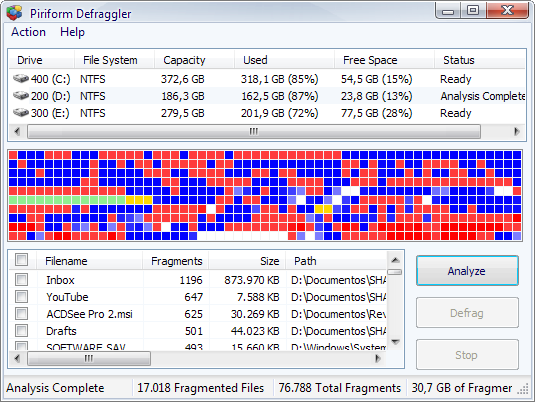The width and height of the screenshot is (535, 402).
Task: Open the Help menu
Action: click(x=72, y=32)
